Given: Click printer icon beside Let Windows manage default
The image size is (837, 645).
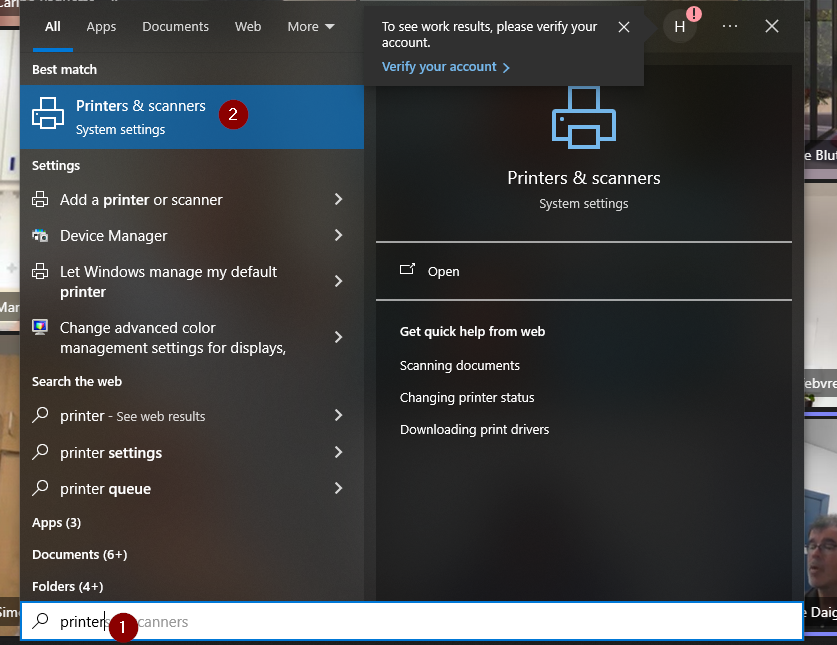Looking at the screenshot, I should [40, 271].
